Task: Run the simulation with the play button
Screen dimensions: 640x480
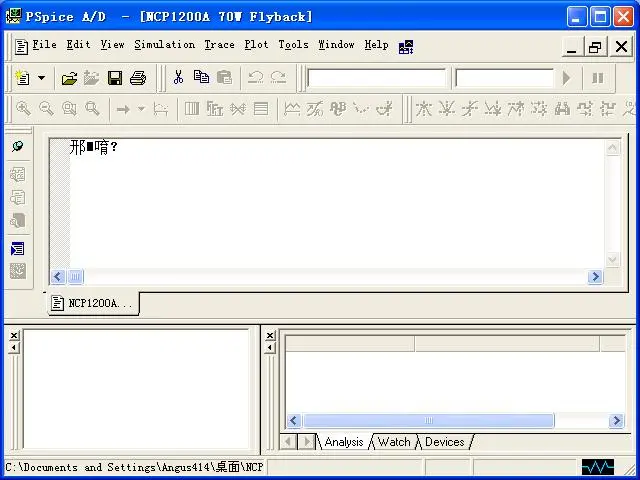Action: pyautogui.click(x=567, y=78)
